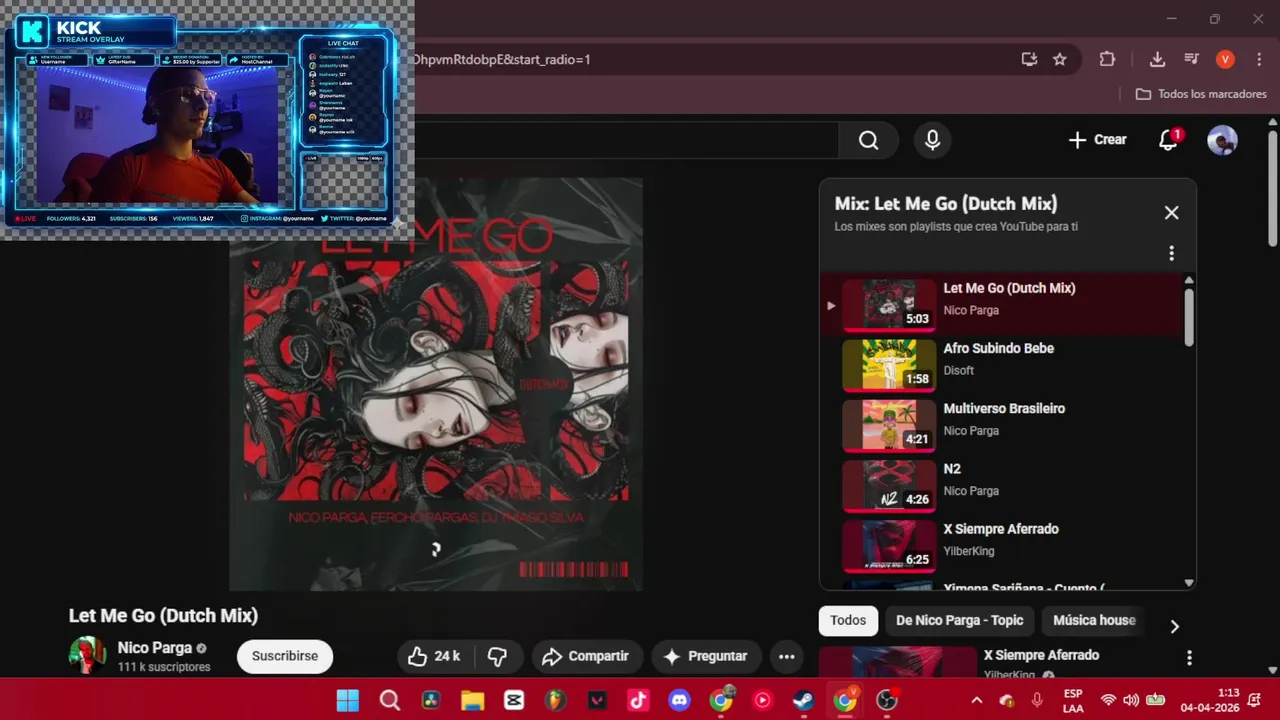Select Multiverso Brasileiro by Nico Parga
This screenshot has height=720, width=1280.
[x=1003, y=423]
